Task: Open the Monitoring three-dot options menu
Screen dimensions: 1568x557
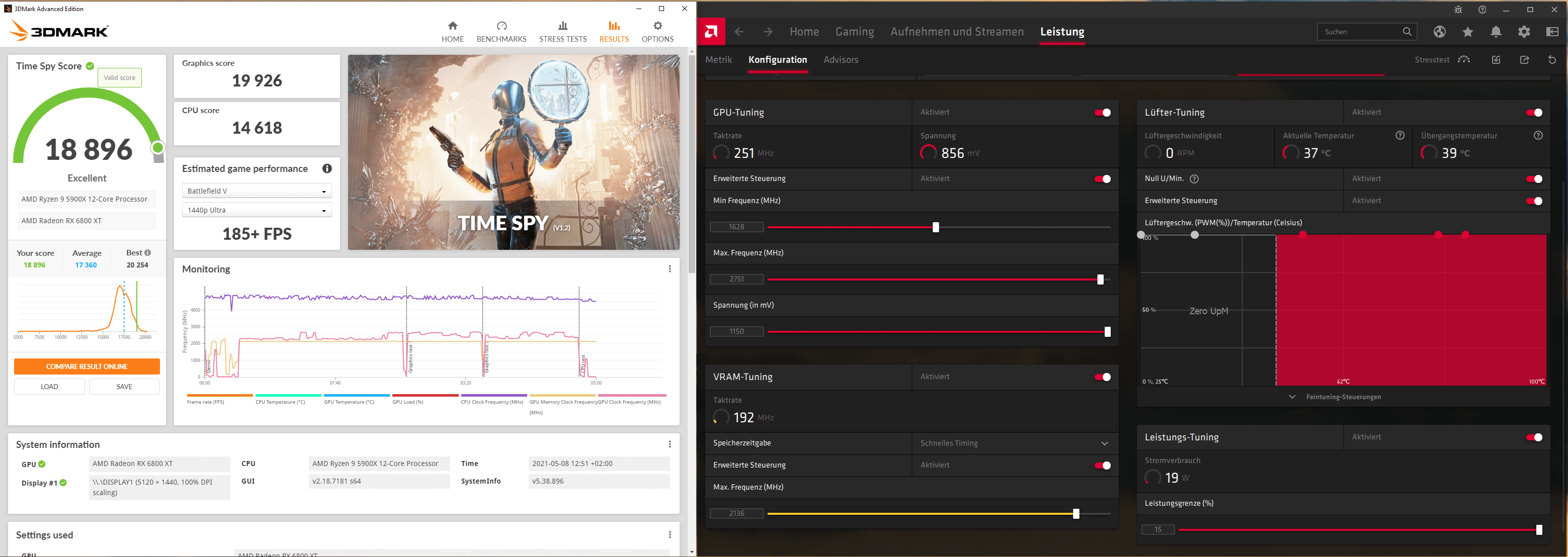Action: (670, 269)
